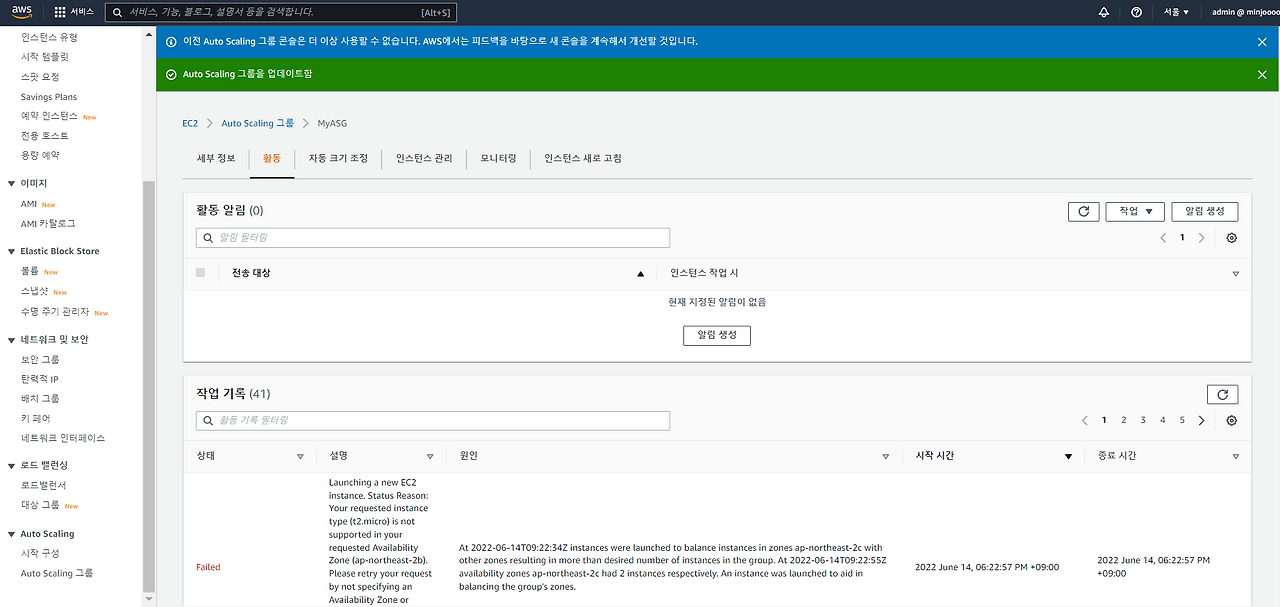The width and height of the screenshot is (1280, 607).
Task: Open the 작업 dropdown button
Action: tap(1135, 211)
